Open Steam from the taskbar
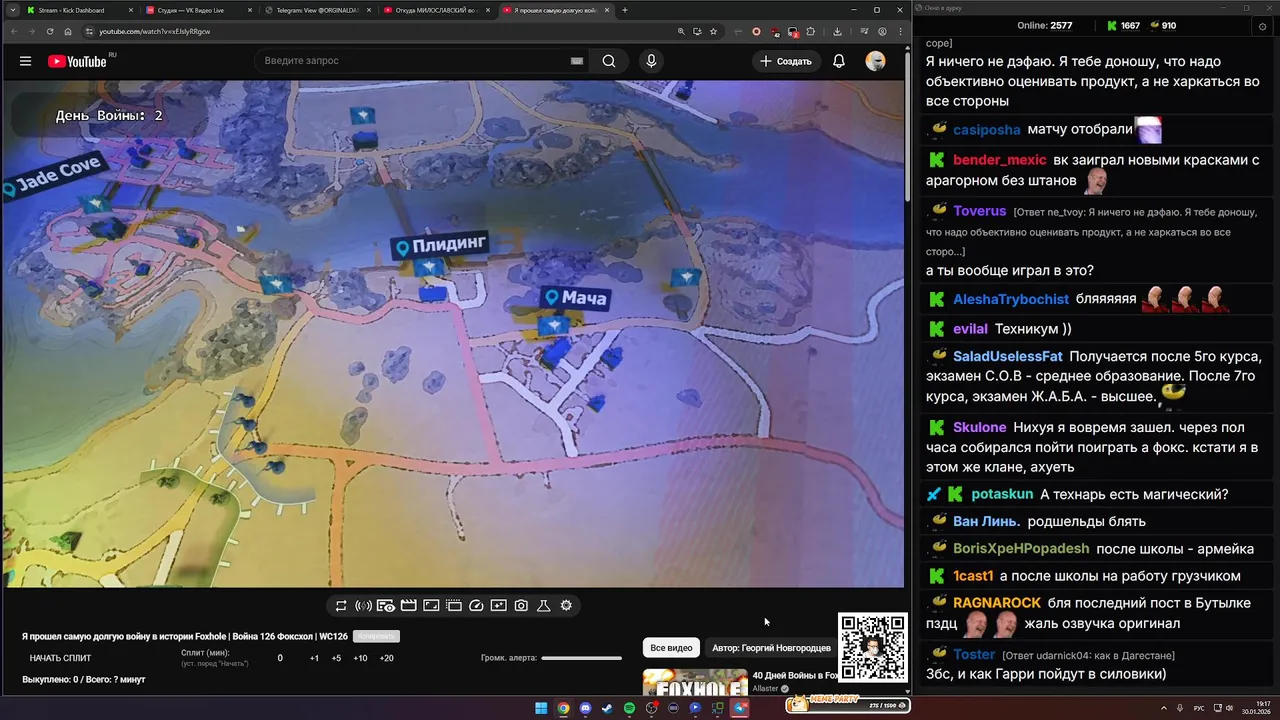 [x=607, y=708]
